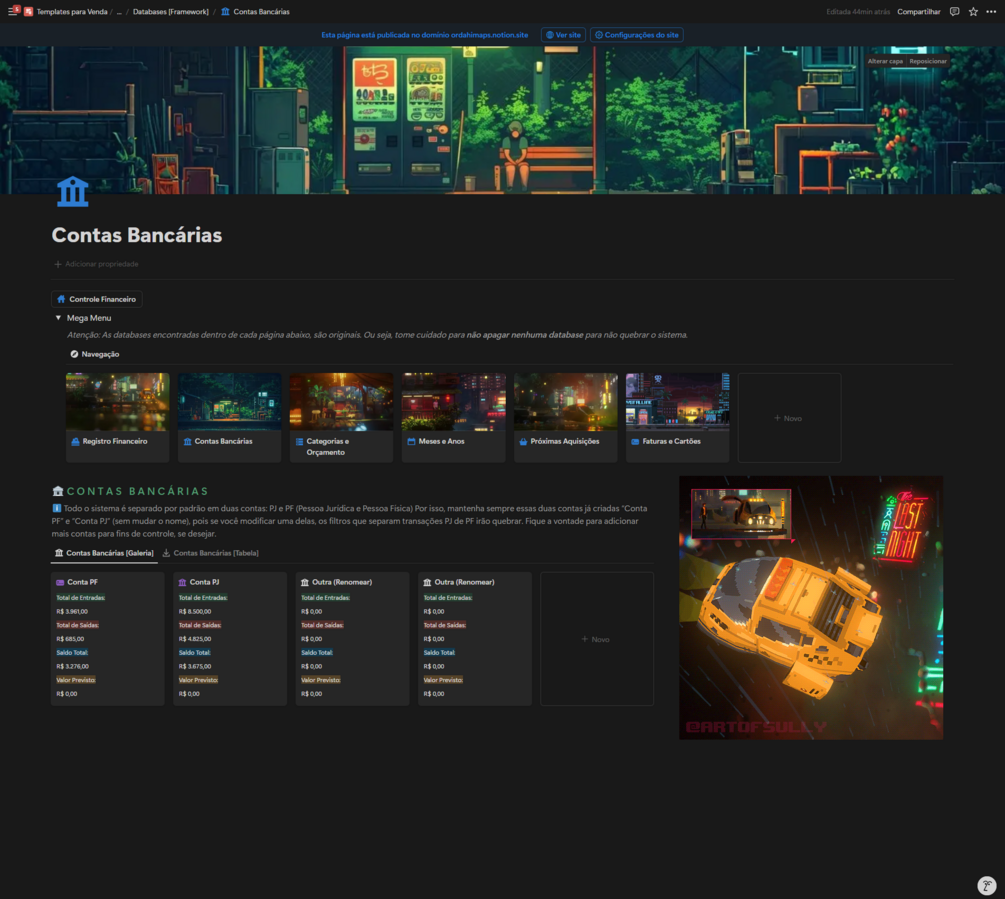Open the three-dots page options menu
The image size is (1005, 899).
[x=991, y=12]
